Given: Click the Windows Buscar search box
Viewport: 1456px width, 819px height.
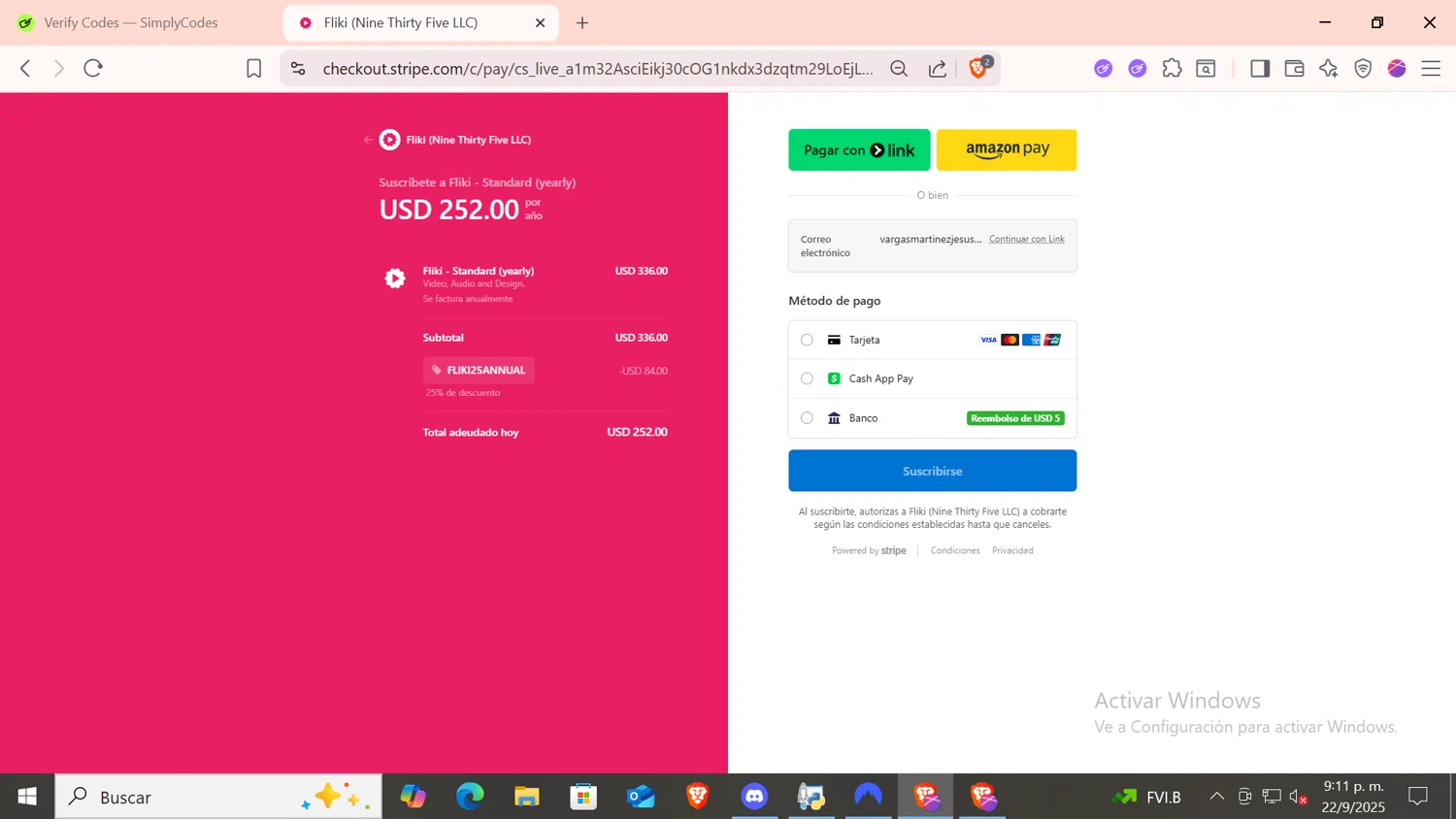Looking at the screenshot, I should click(218, 797).
